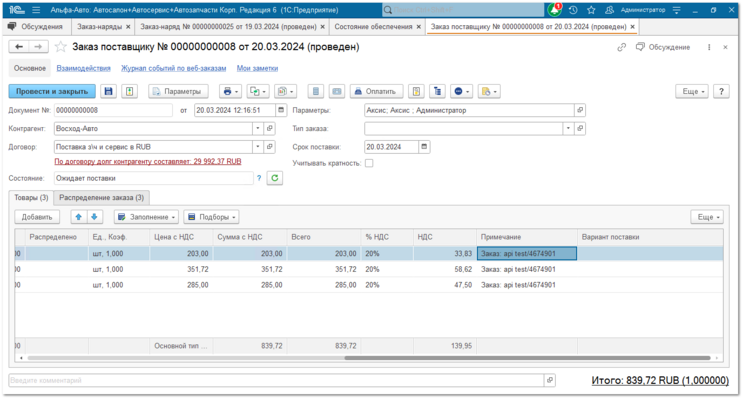Screen dimensions: 743x399
Task: Select the Основное section
Action: click(x=30, y=68)
